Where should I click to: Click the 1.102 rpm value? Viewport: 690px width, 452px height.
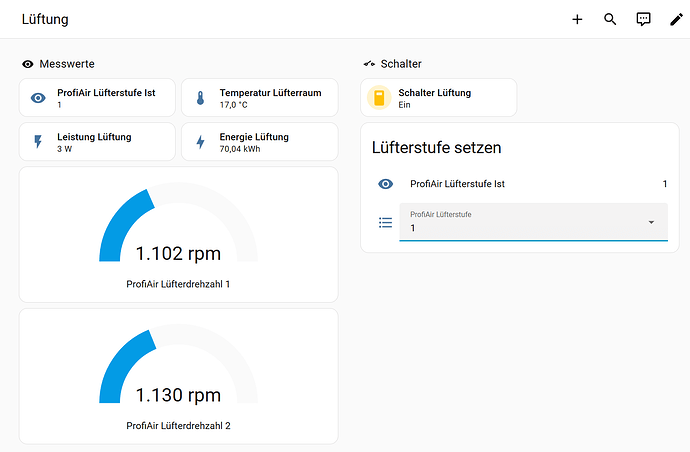tap(178, 254)
